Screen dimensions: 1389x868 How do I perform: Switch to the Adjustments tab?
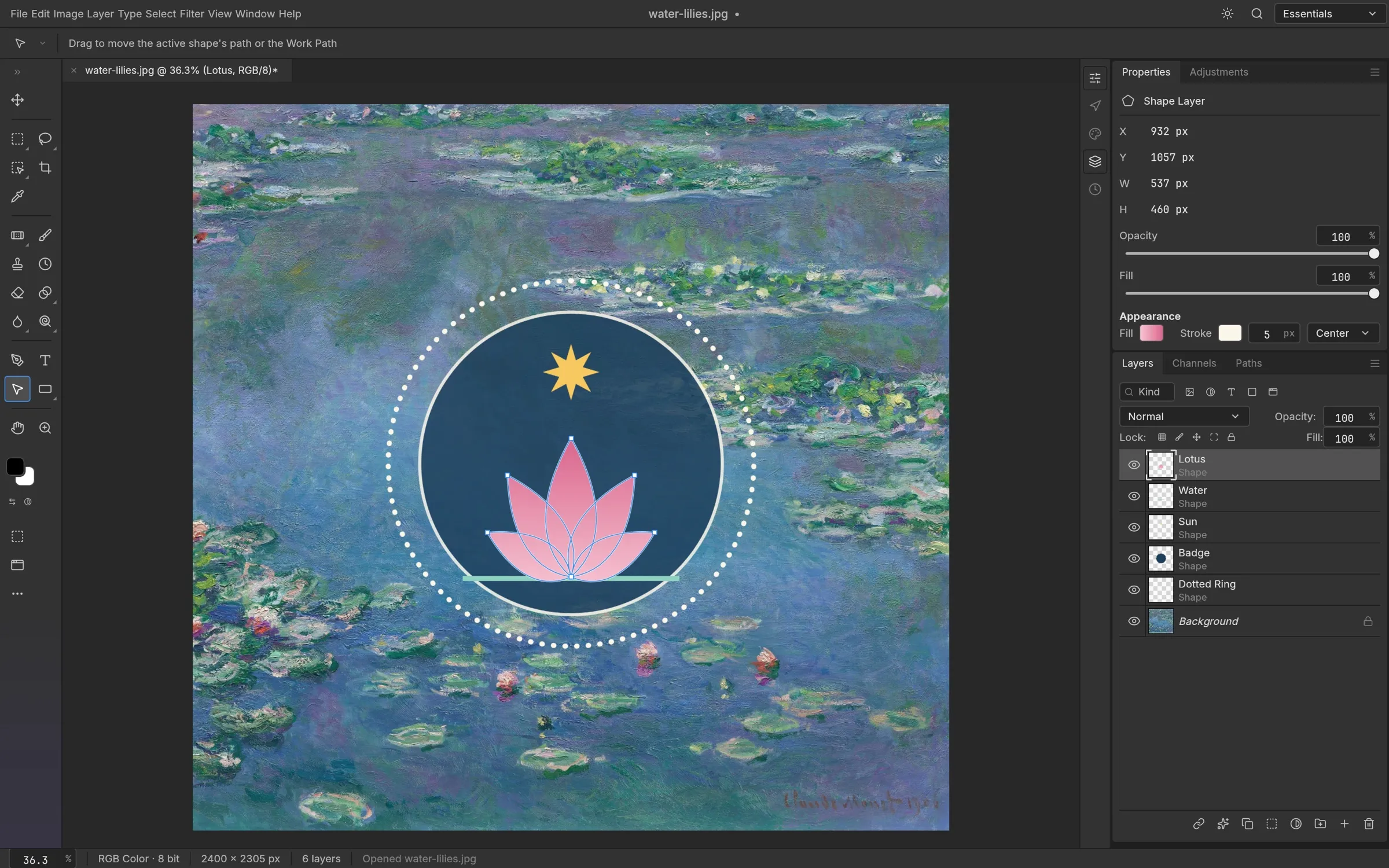tap(1218, 72)
